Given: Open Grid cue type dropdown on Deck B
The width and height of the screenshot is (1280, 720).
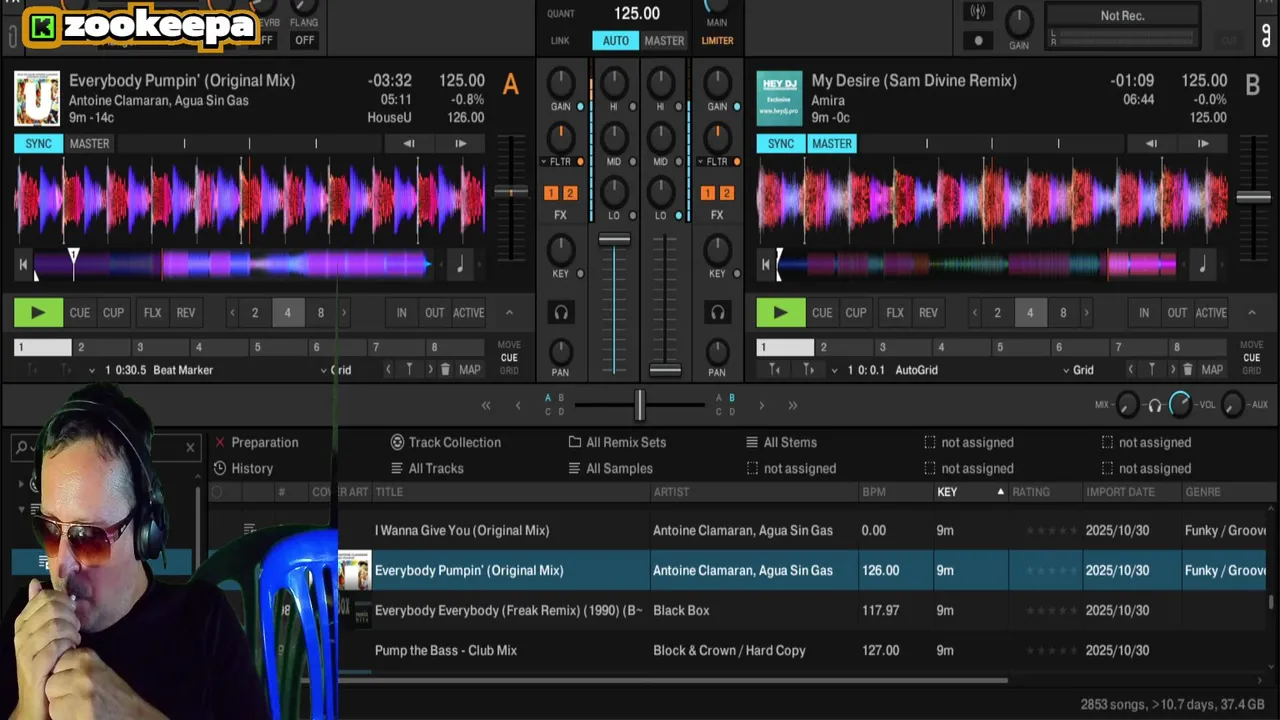Looking at the screenshot, I should [1078, 370].
